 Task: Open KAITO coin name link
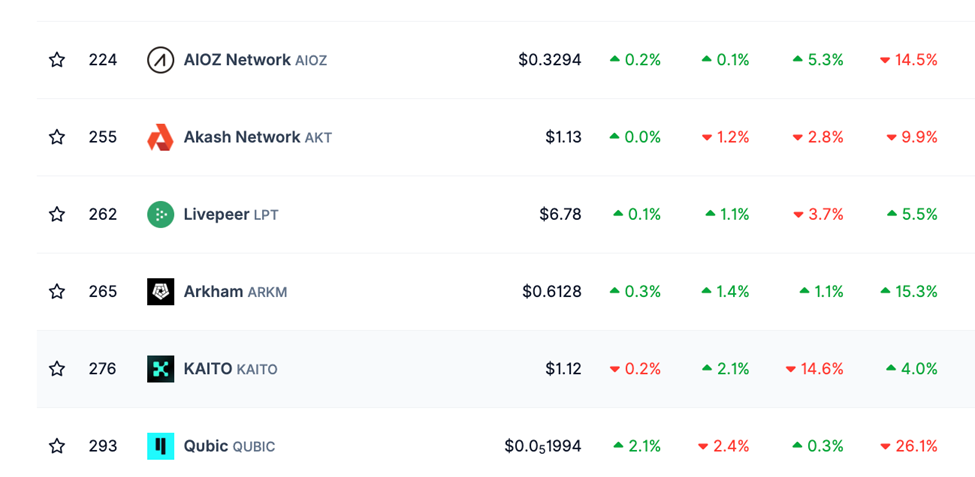(x=230, y=369)
